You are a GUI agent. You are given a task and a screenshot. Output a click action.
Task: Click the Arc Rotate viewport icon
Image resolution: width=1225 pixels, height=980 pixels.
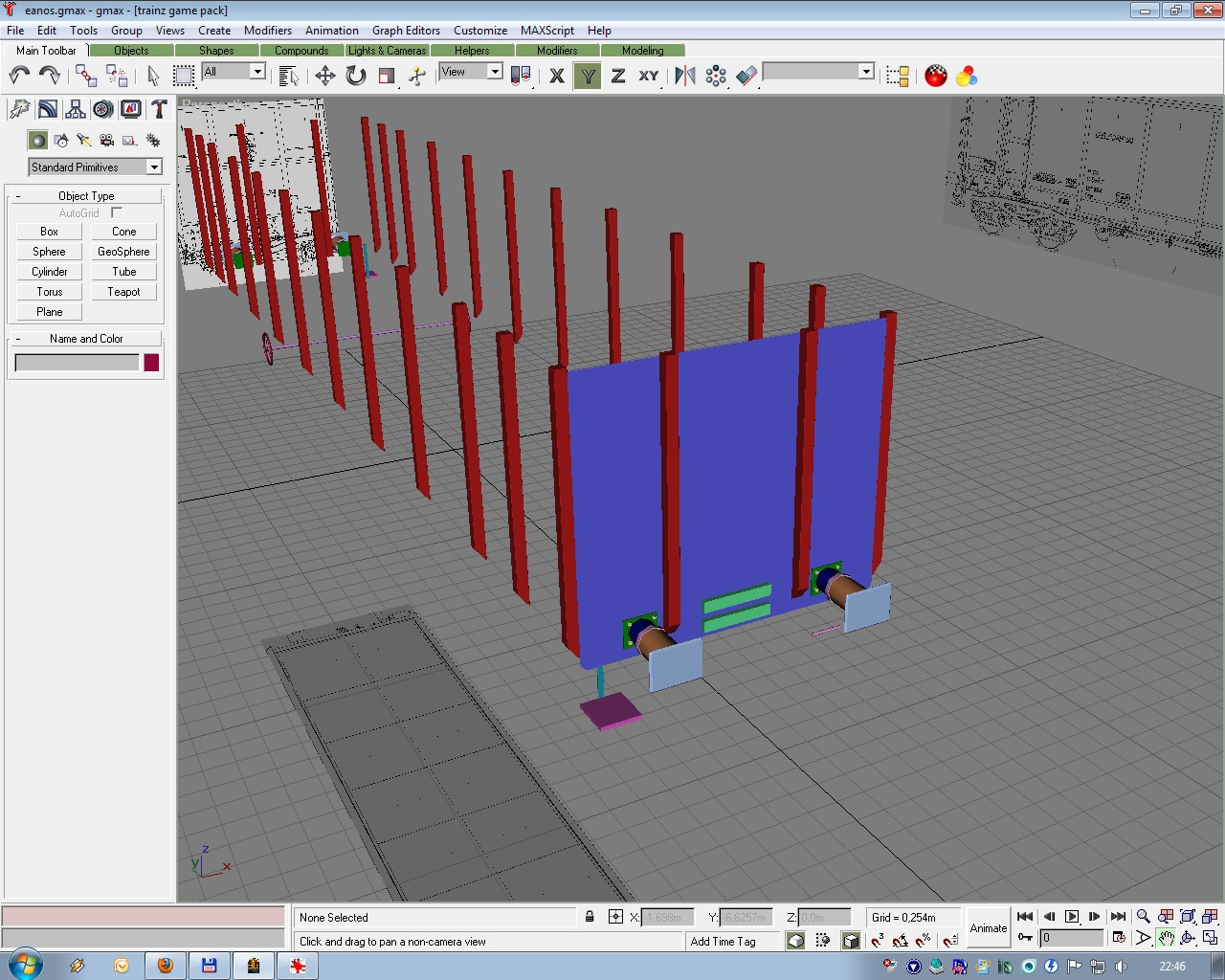click(1188, 938)
